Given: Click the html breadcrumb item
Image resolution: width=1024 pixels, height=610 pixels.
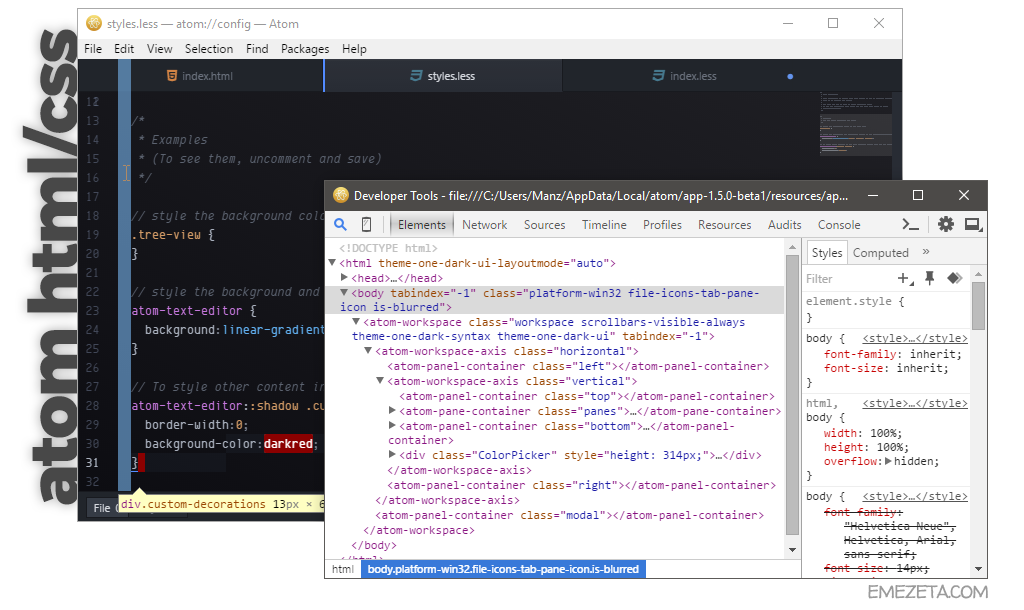Looking at the screenshot, I should tap(343, 569).
